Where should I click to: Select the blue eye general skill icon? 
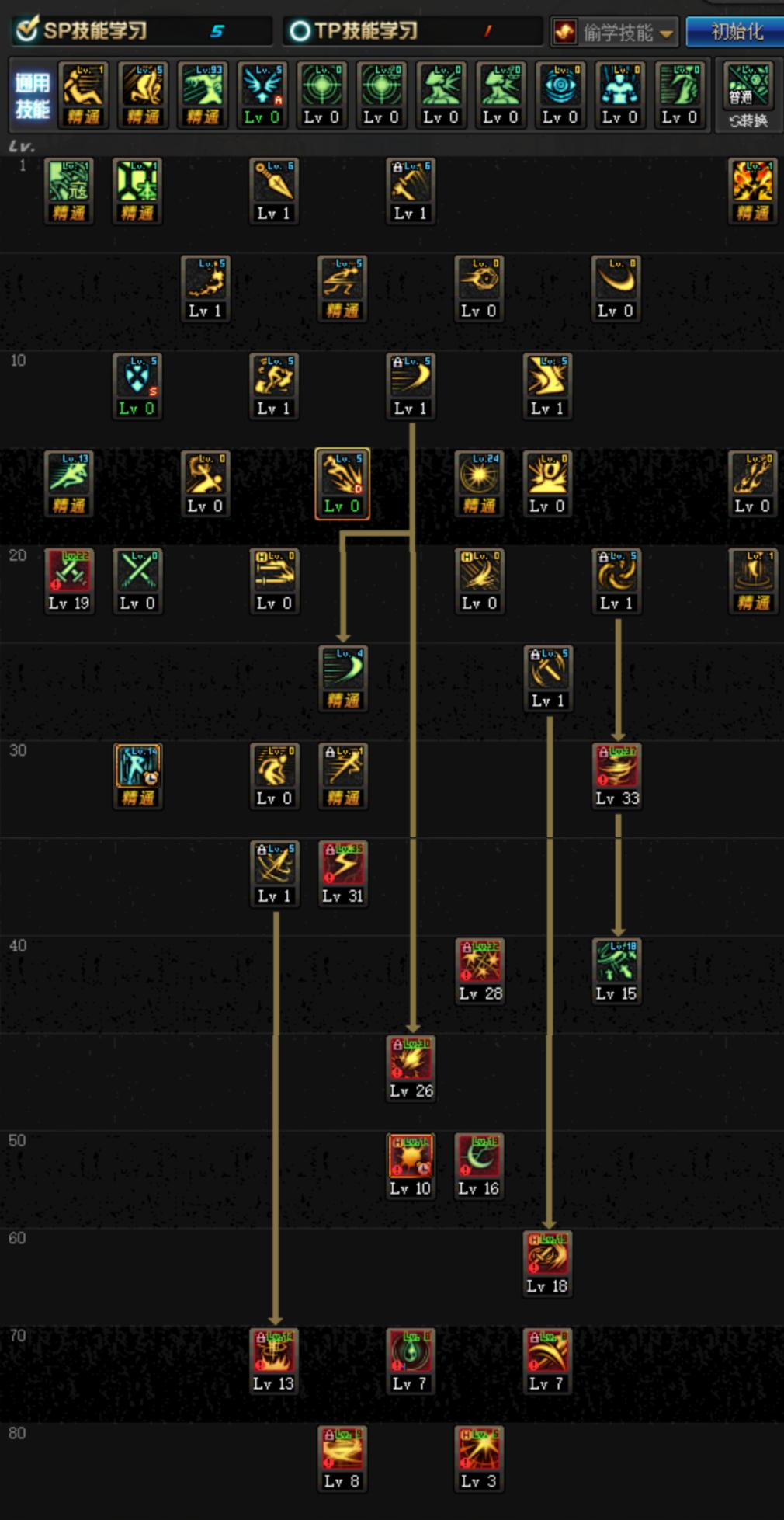(x=560, y=96)
